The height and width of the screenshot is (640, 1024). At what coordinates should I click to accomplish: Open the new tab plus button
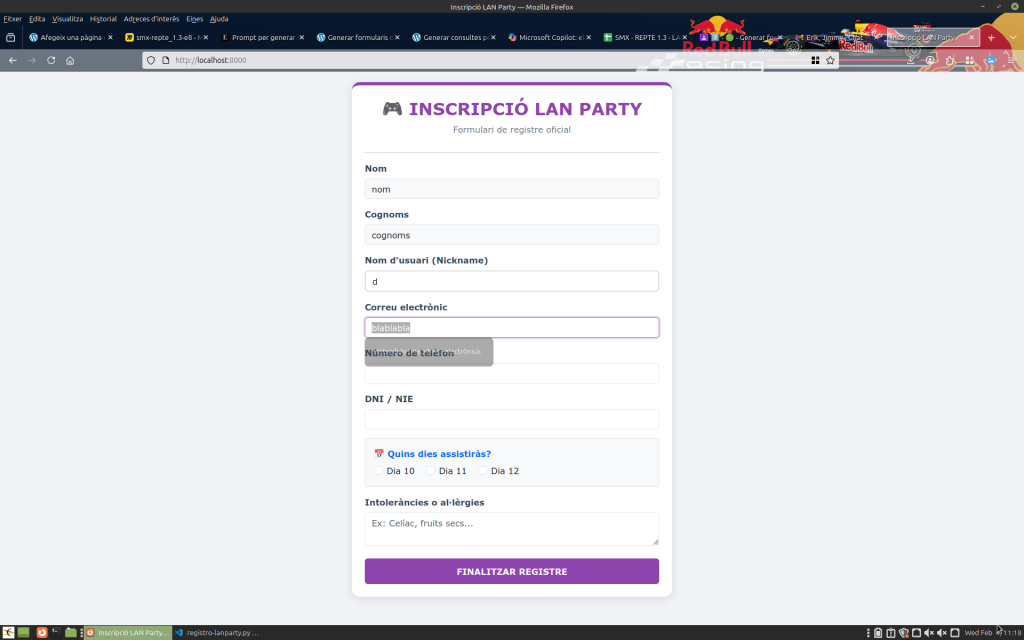[x=991, y=37]
